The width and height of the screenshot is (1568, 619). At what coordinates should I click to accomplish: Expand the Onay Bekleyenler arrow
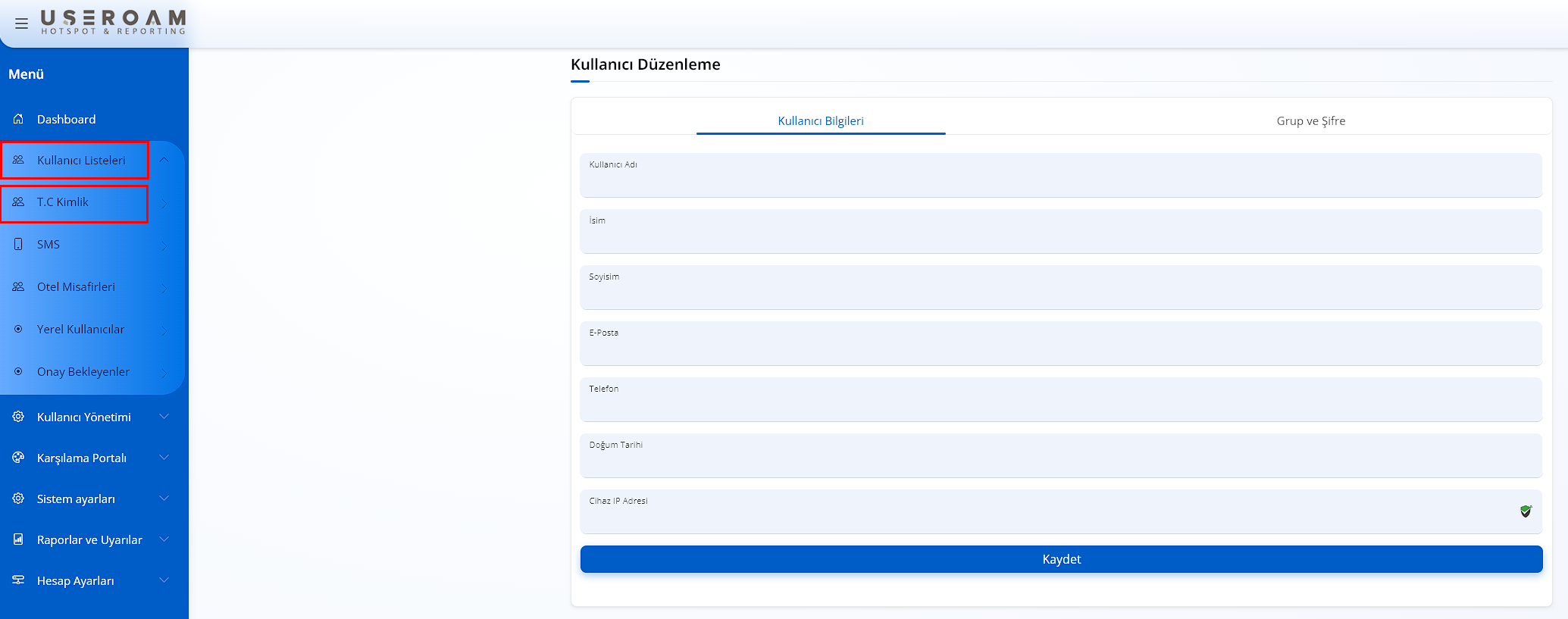[164, 372]
